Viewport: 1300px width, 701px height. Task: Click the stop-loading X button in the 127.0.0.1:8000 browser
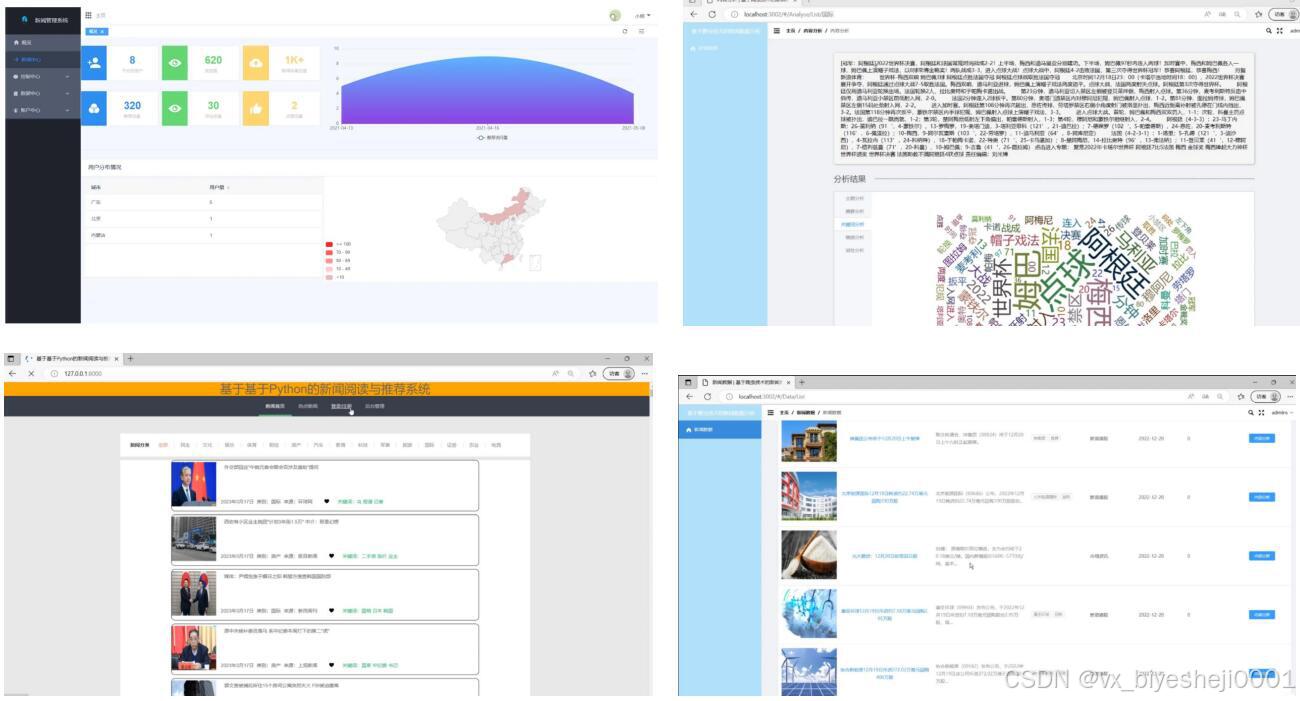tap(33, 374)
